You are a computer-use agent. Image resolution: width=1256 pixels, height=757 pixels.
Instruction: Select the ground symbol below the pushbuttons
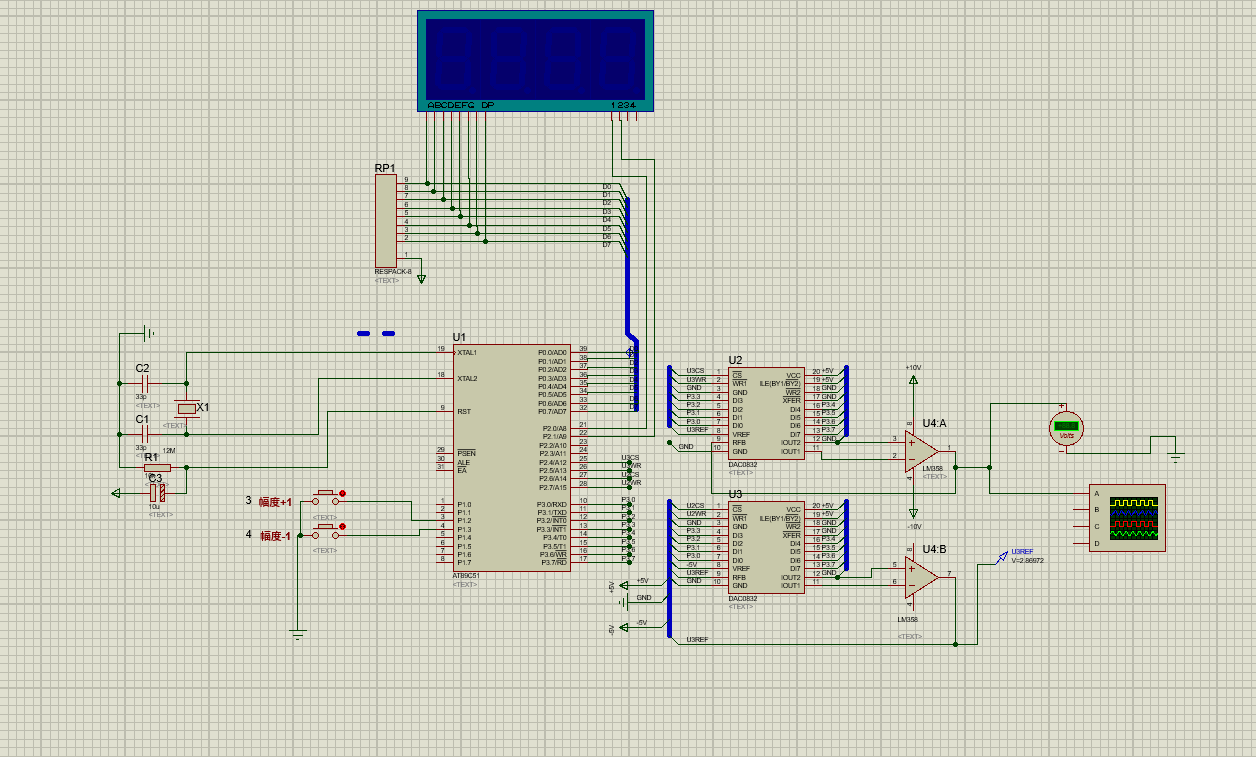297,634
